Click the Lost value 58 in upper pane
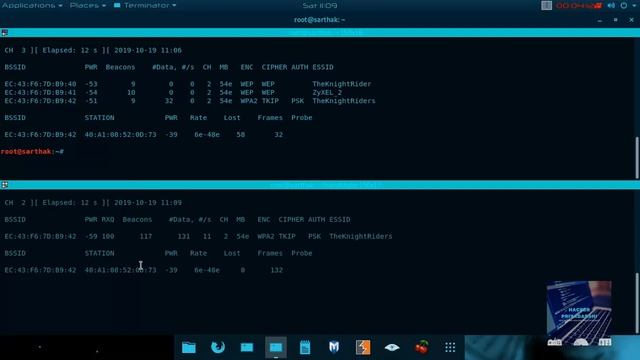This screenshot has width=640, height=360. pyautogui.click(x=240, y=134)
